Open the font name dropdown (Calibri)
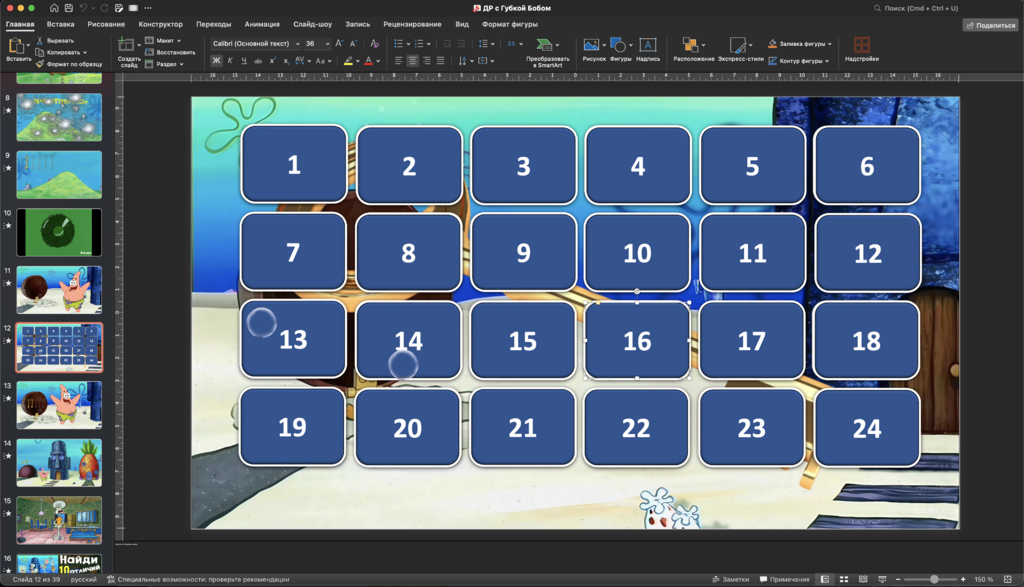The width and height of the screenshot is (1024, 587). (297, 44)
